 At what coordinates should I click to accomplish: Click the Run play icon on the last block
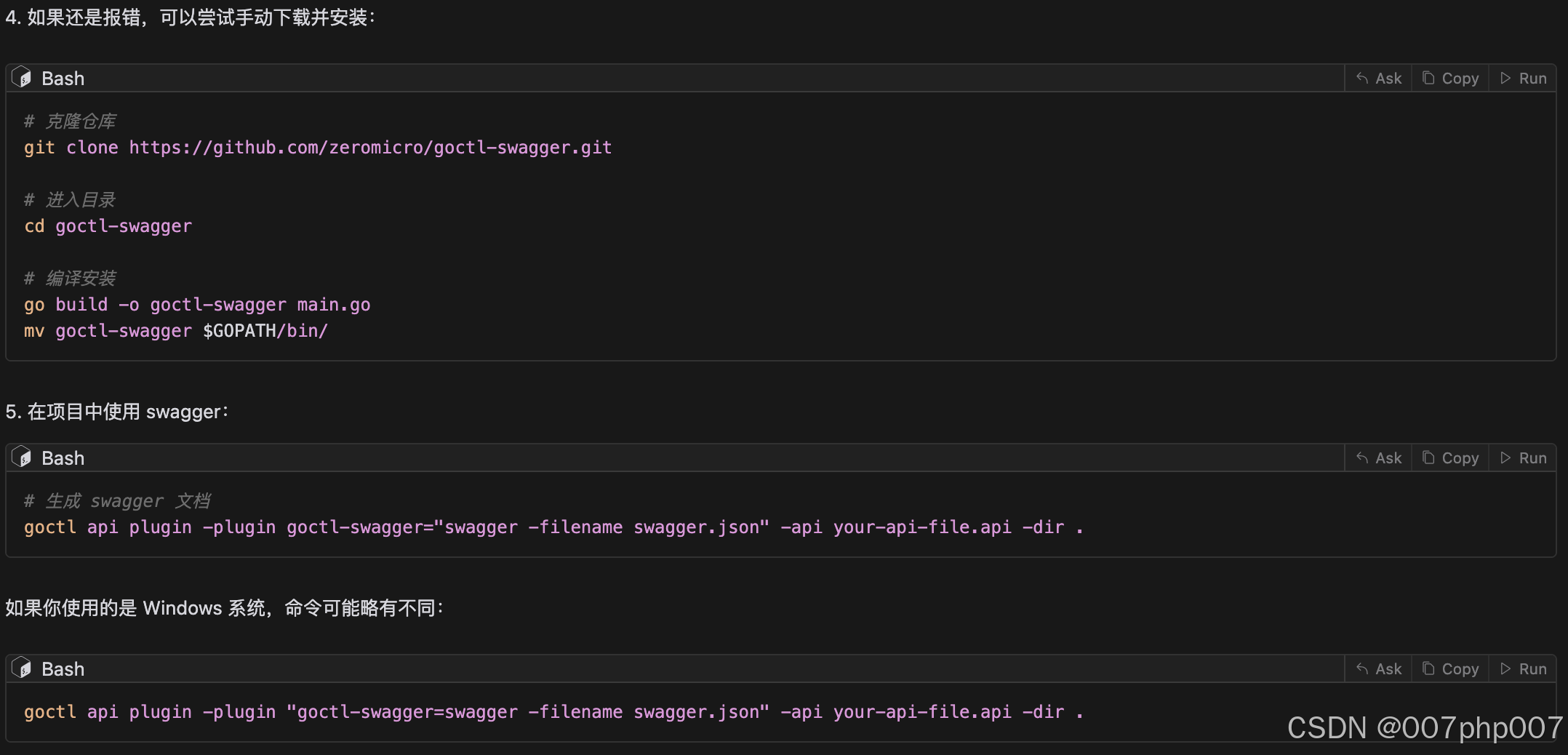click(1507, 668)
